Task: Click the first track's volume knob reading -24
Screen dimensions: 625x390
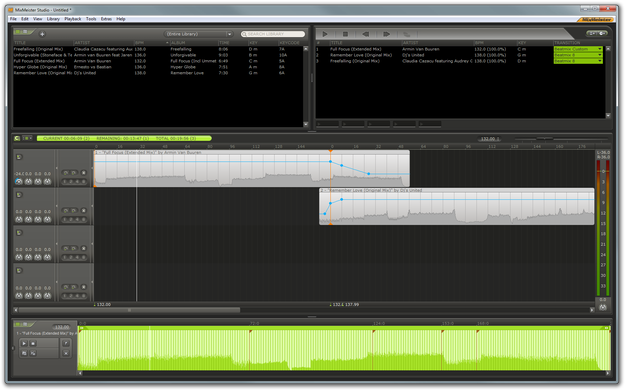Action: [19, 182]
